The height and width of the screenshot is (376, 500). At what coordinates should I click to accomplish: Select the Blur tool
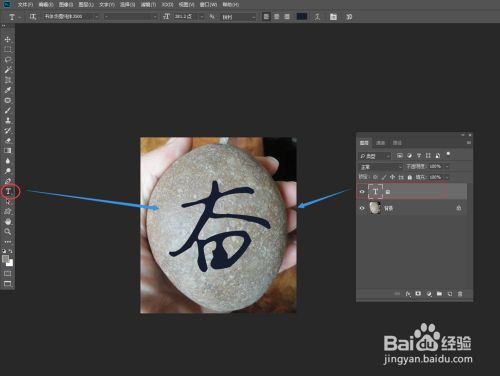click(8, 161)
